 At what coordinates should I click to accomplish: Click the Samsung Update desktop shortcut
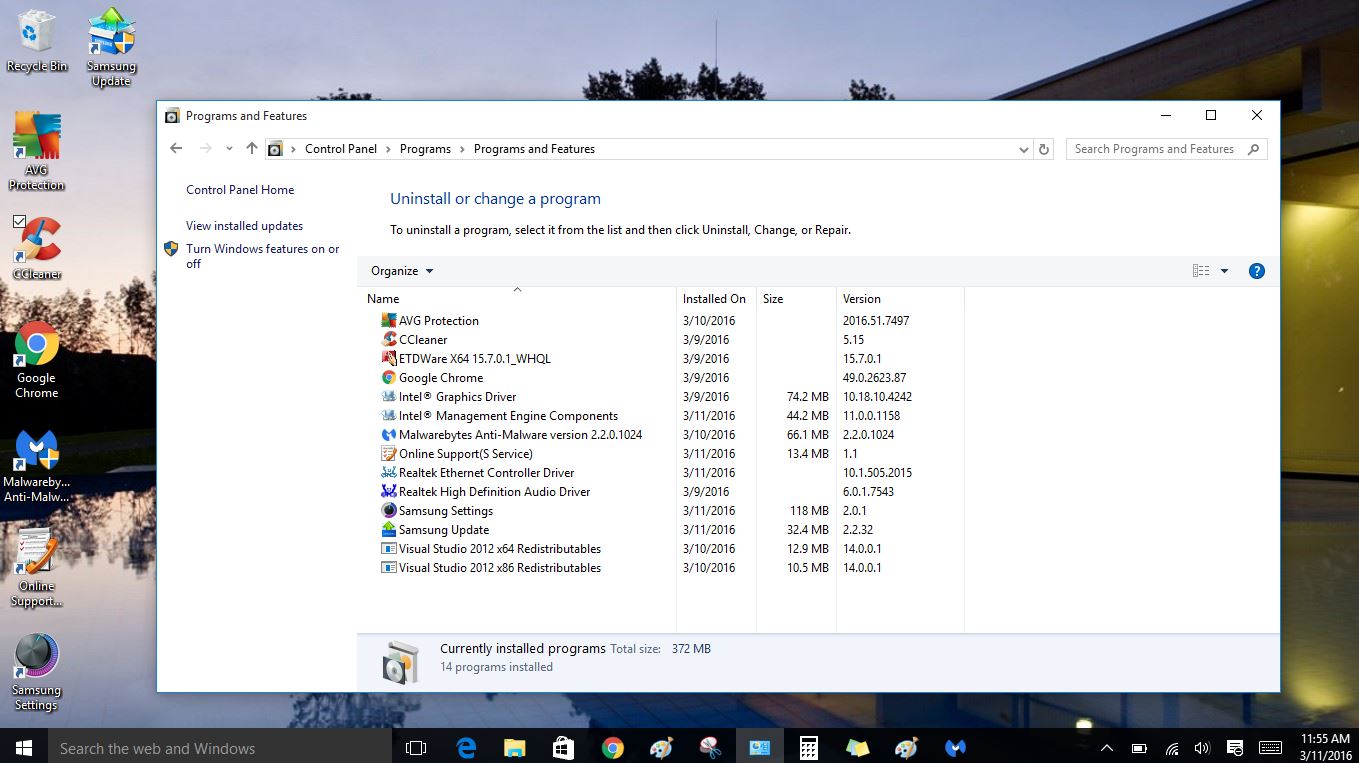[111, 47]
